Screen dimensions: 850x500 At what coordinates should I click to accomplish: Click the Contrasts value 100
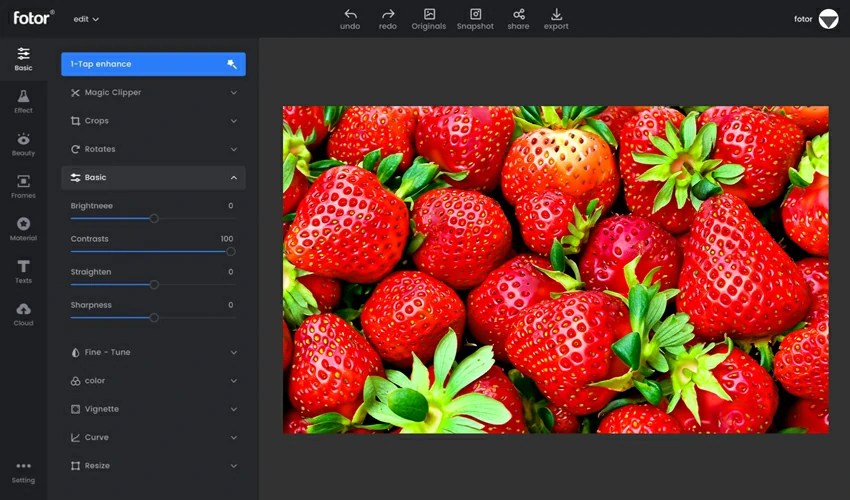pos(227,239)
